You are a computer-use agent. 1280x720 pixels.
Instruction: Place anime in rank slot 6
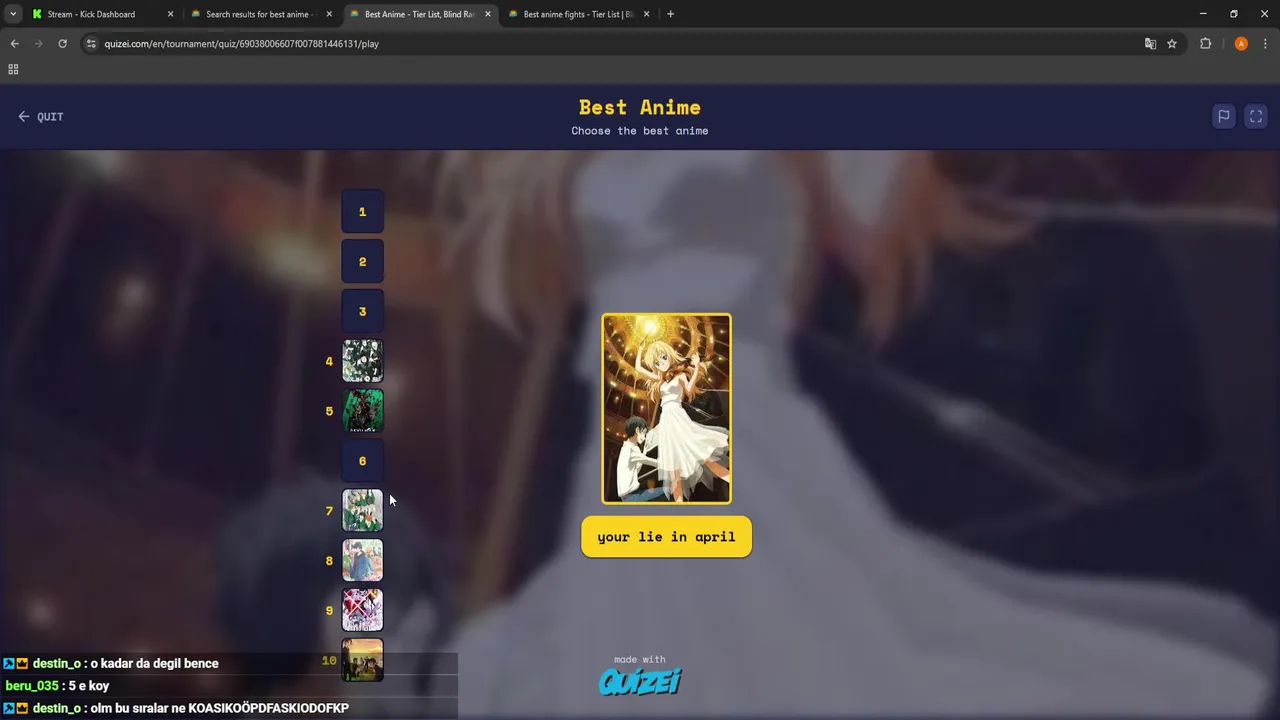click(363, 461)
